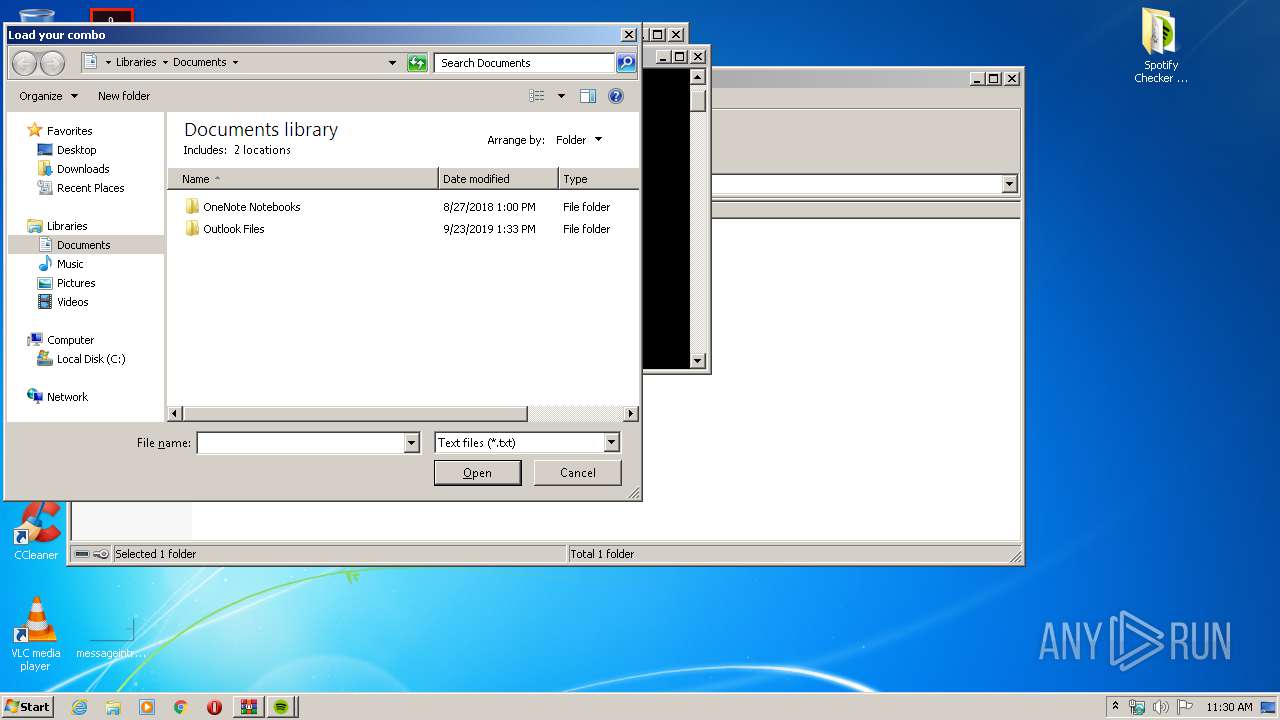Click the Start button

[x=28, y=707]
